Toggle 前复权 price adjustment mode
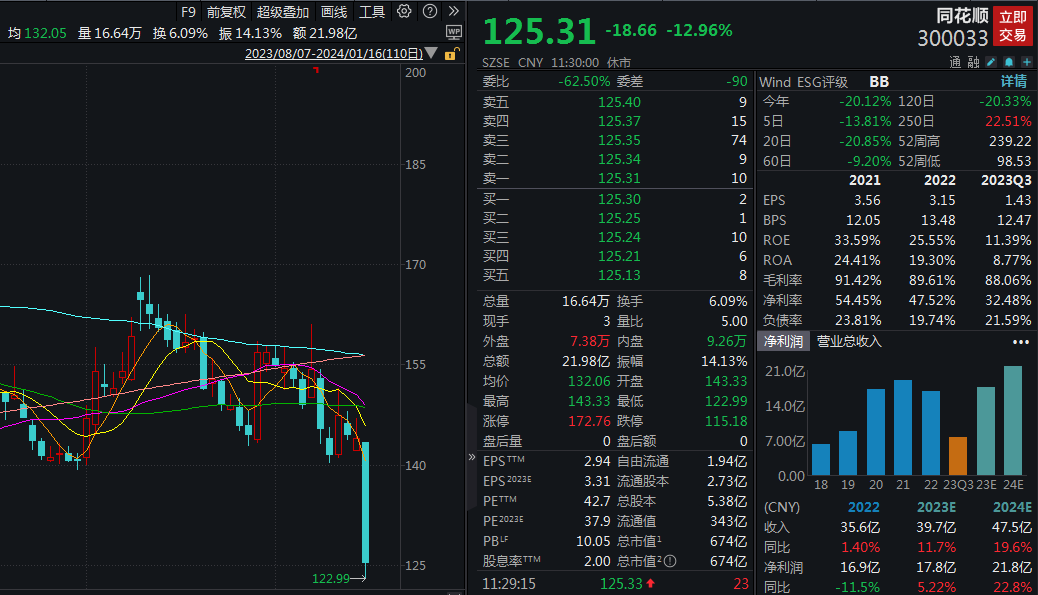 point(226,12)
